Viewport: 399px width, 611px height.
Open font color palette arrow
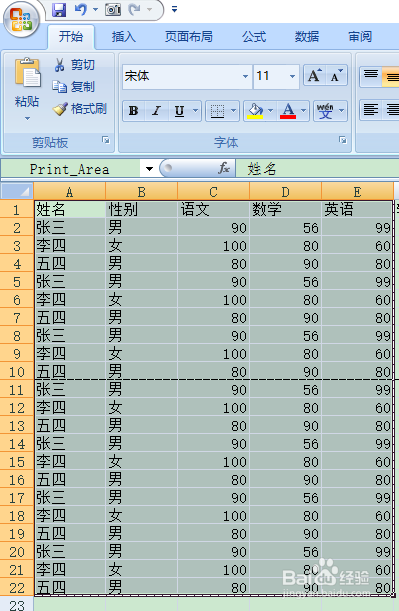304,111
